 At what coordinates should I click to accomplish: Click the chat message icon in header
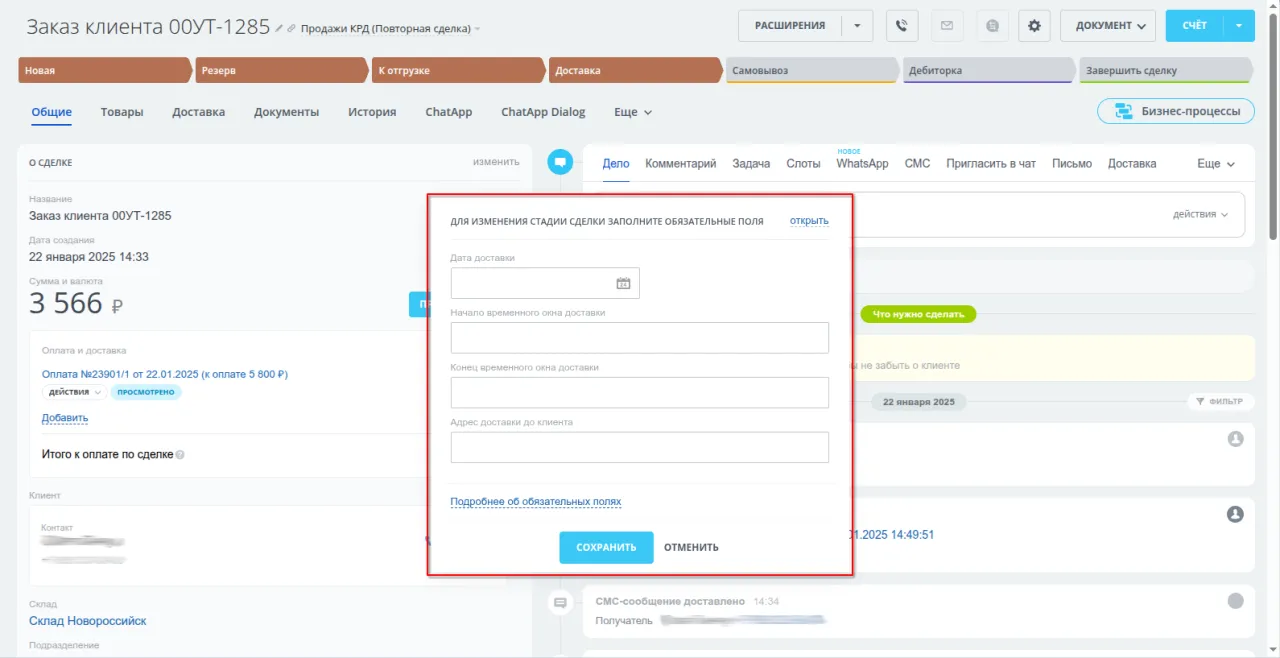click(992, 26)
